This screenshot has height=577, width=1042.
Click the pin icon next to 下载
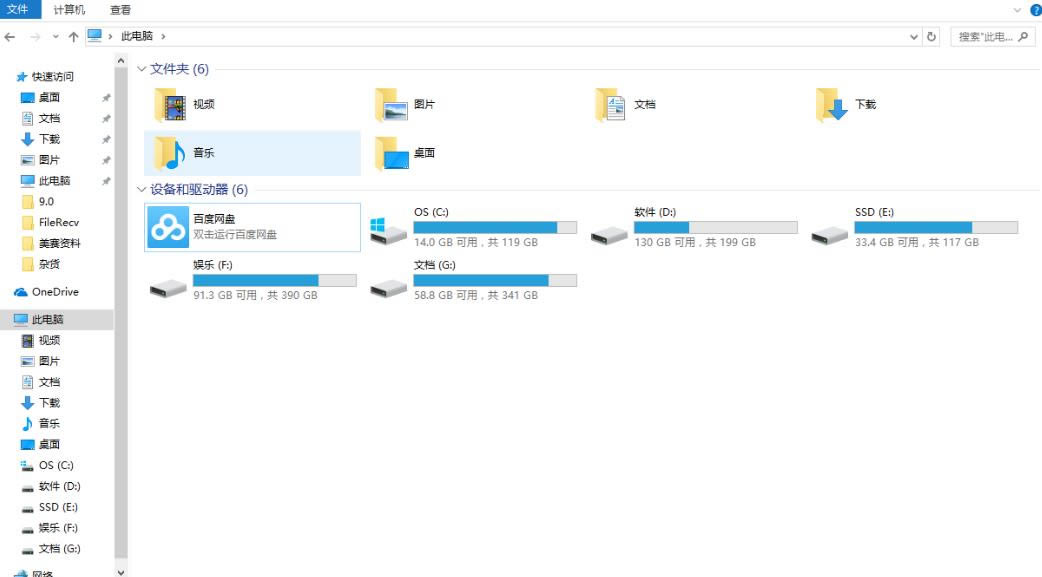click(x=106, y=140)
